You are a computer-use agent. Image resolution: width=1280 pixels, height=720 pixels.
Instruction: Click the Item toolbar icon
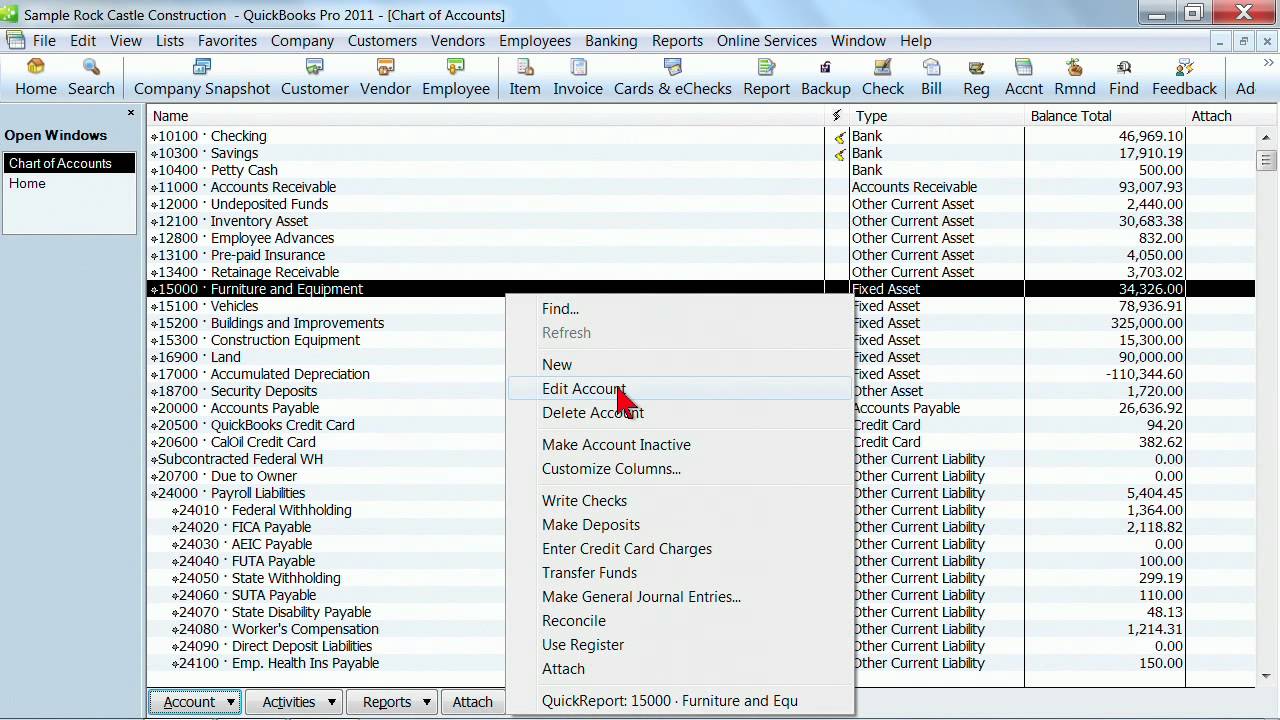coord(524,78)
